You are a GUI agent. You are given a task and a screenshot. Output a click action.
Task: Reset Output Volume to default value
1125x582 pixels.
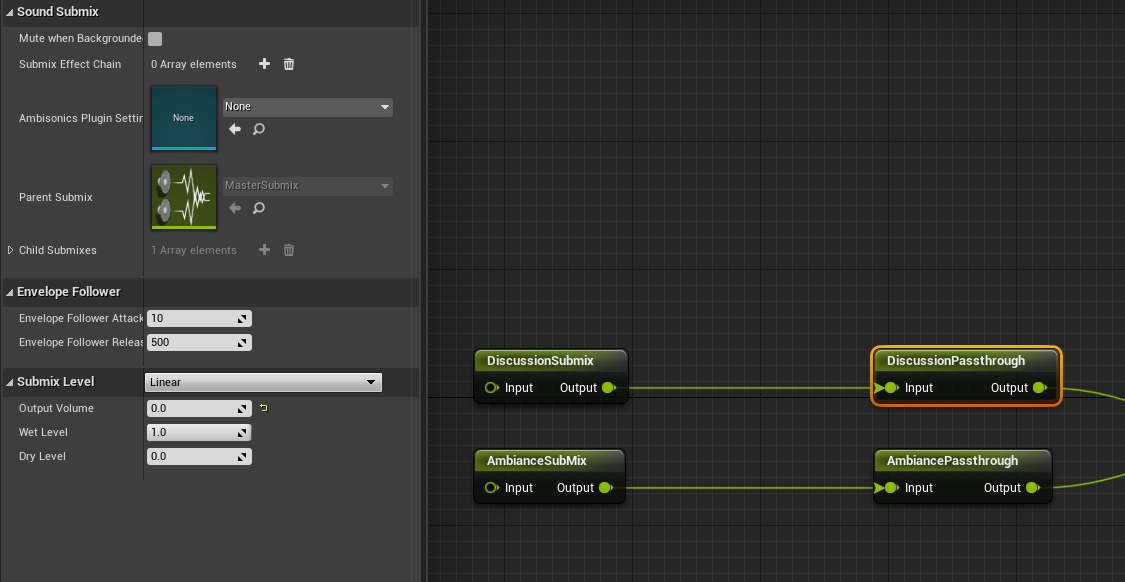[x=263, y=408]
